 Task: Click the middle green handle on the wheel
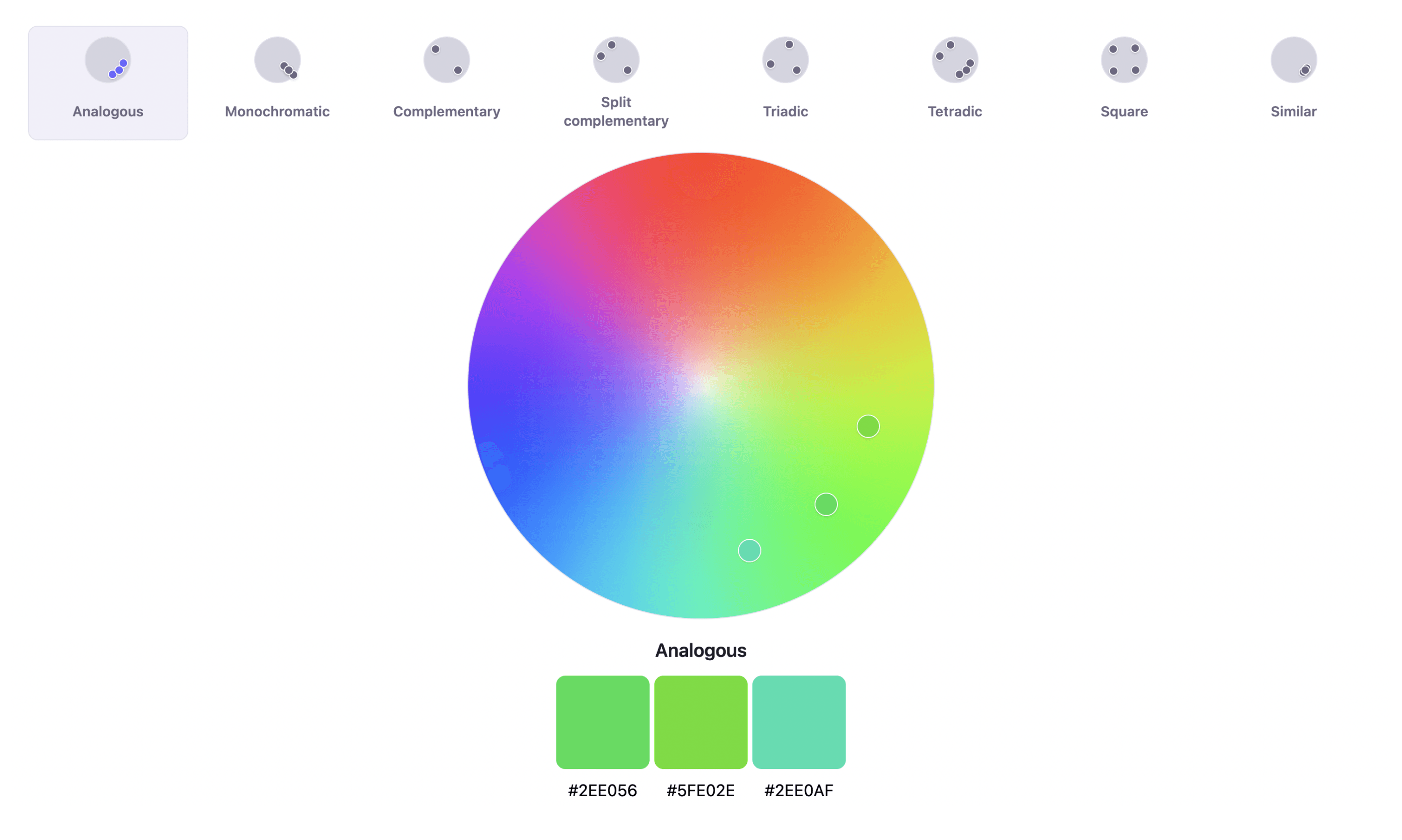(x=825, y=504)
